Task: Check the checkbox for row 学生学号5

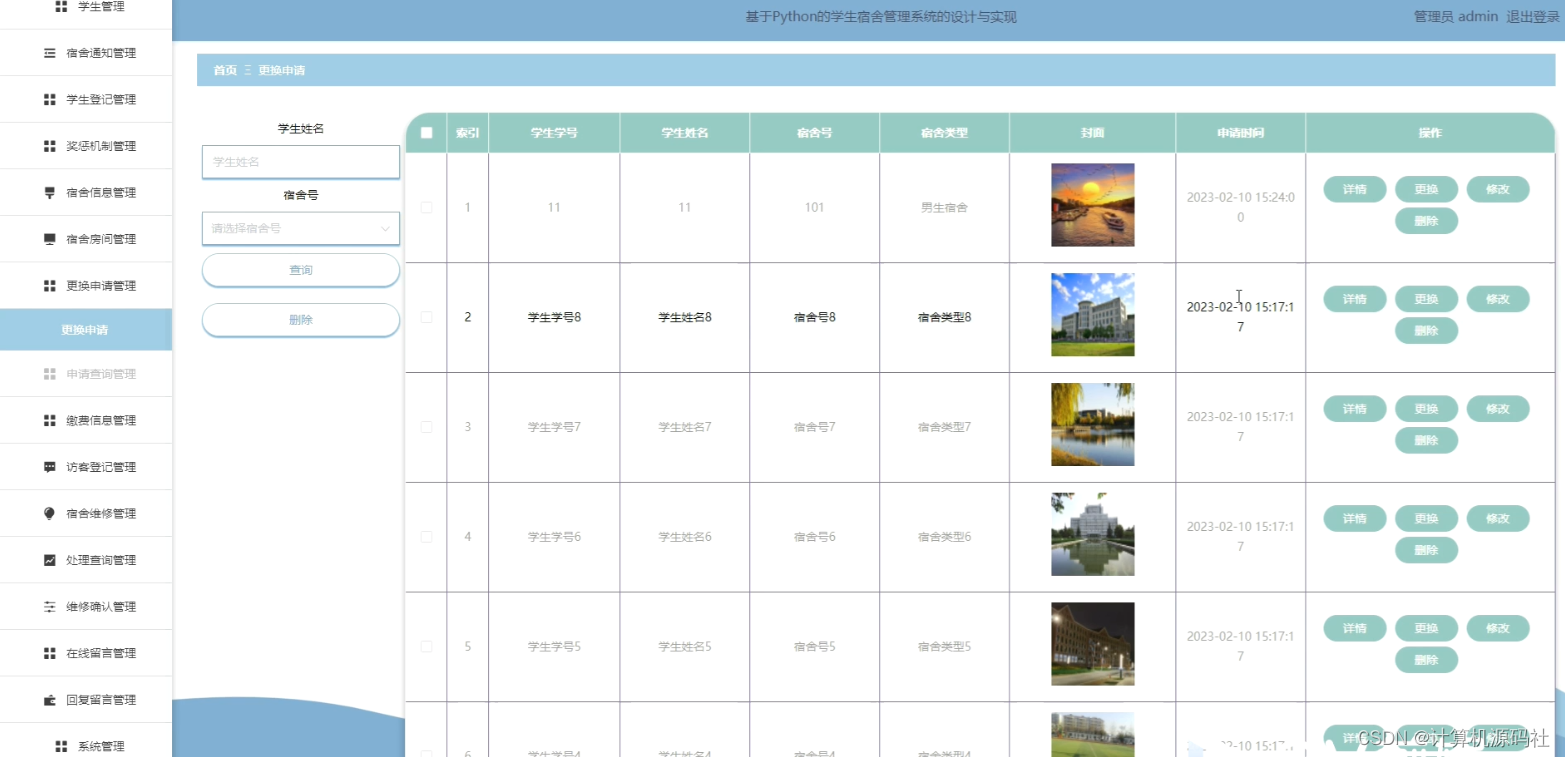Action: coord(427,647)
